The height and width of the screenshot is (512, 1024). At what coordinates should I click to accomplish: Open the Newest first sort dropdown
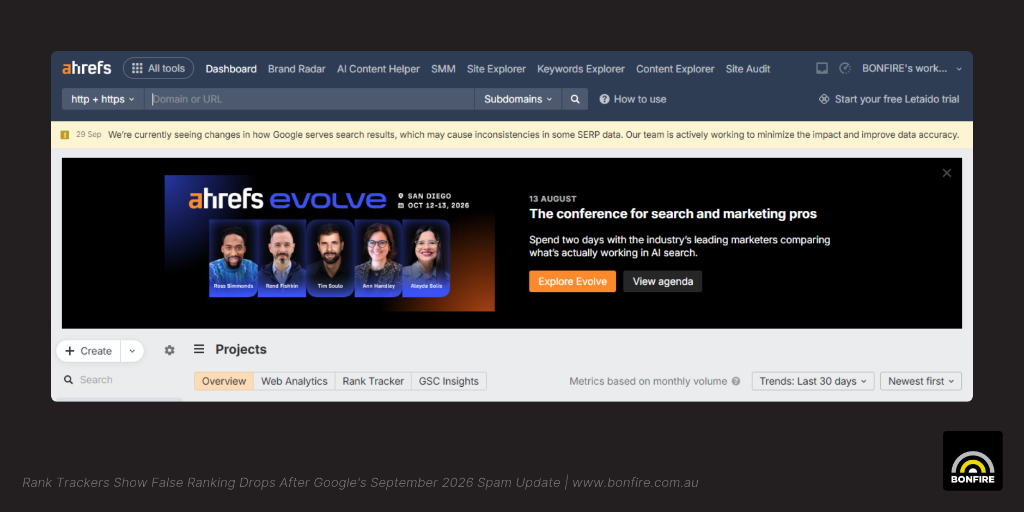pyautogui.click(x=921, y=381)
